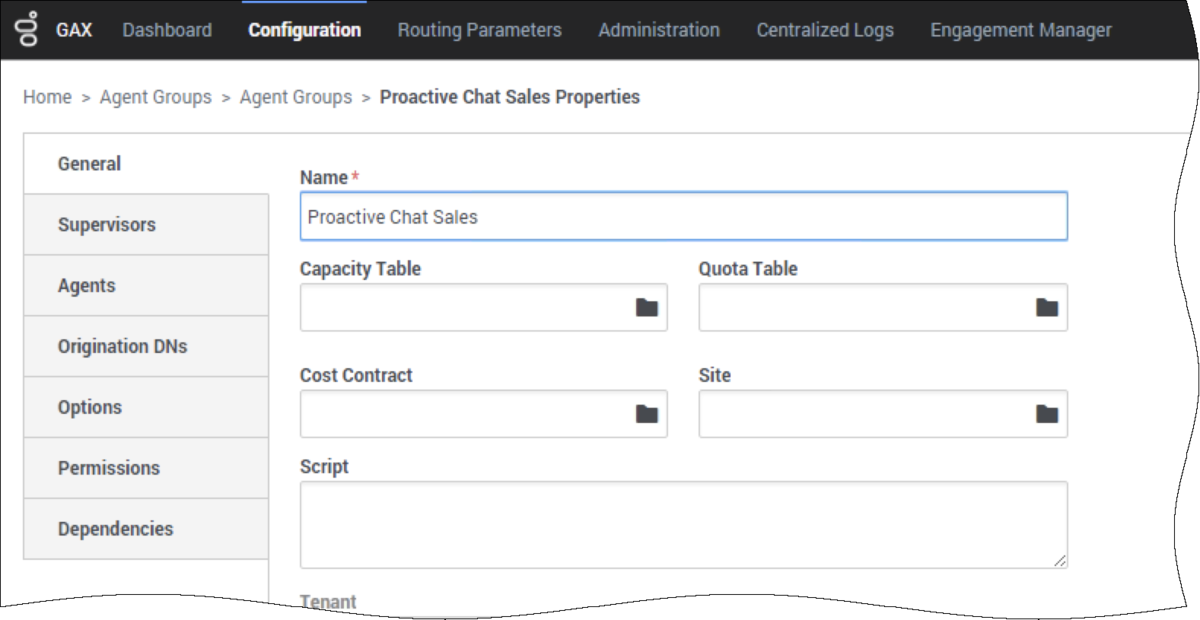Open the Dashboard menu

pos(167,30)
